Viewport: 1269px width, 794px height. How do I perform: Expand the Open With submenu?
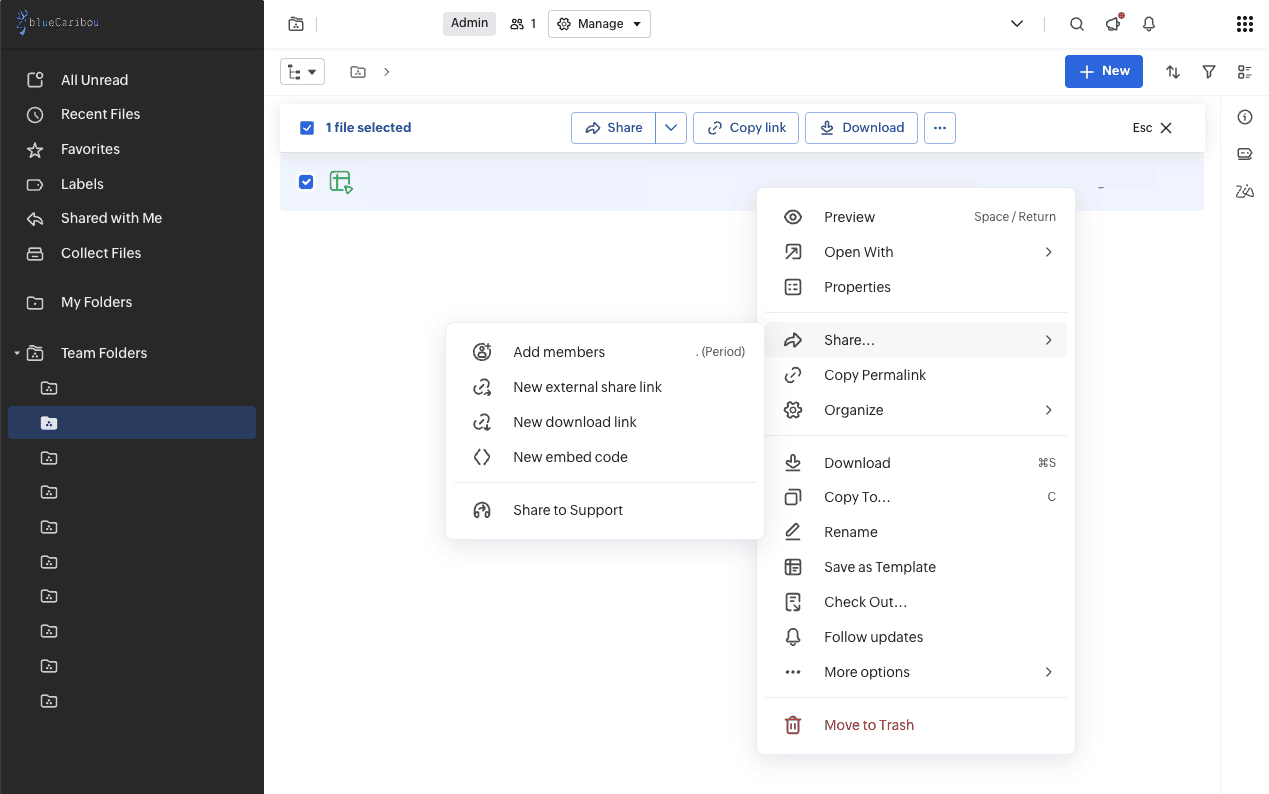[x=1048, y=252]
